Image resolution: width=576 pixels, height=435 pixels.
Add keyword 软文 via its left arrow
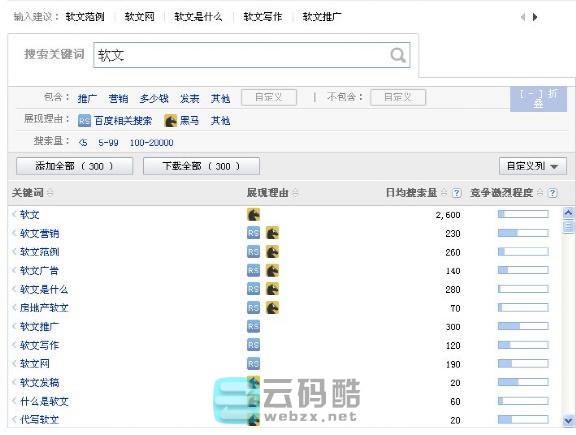[x=15, y=214]
